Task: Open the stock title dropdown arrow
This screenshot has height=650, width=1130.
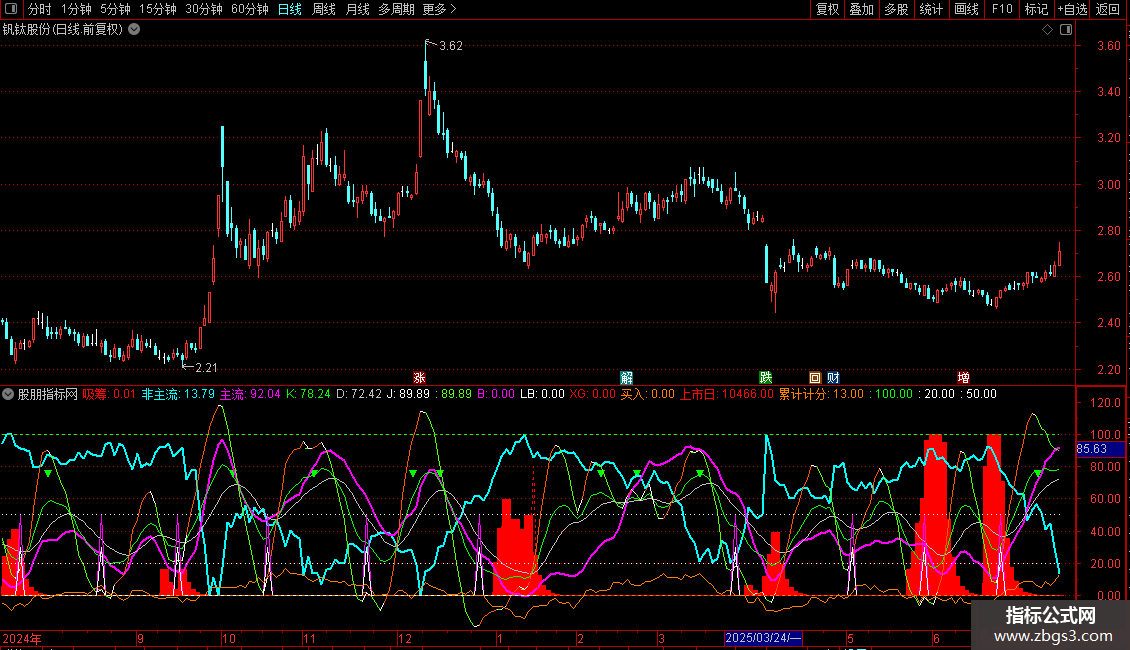Action: point(134,30)
